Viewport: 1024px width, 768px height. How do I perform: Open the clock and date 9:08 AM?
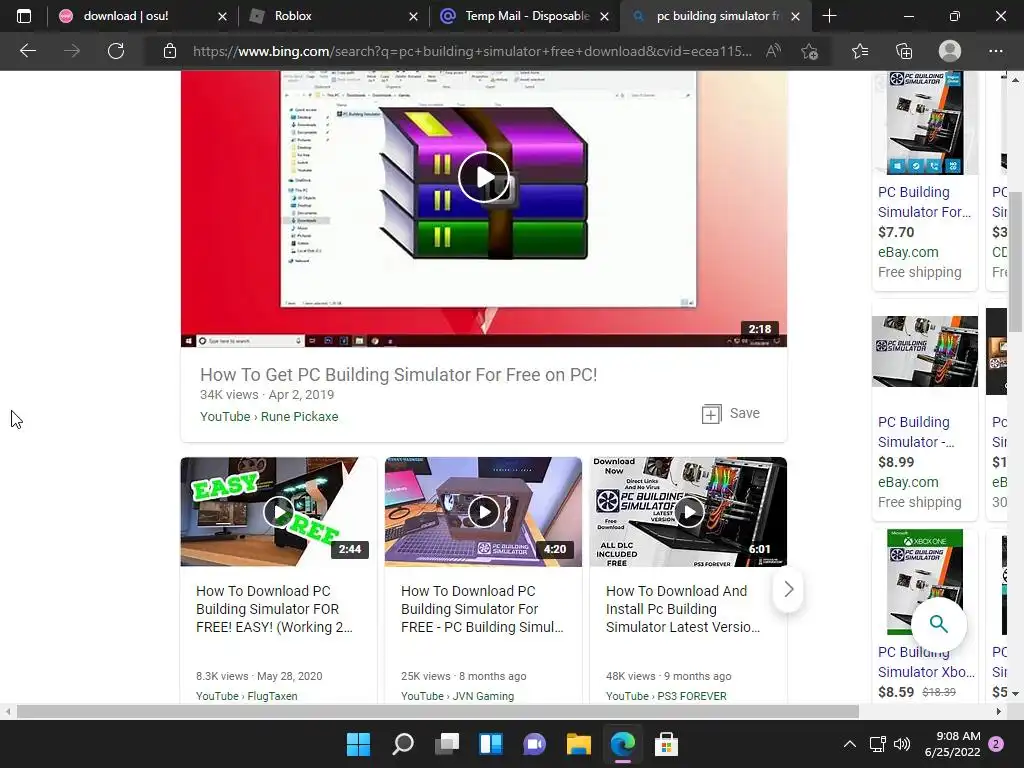952,744
